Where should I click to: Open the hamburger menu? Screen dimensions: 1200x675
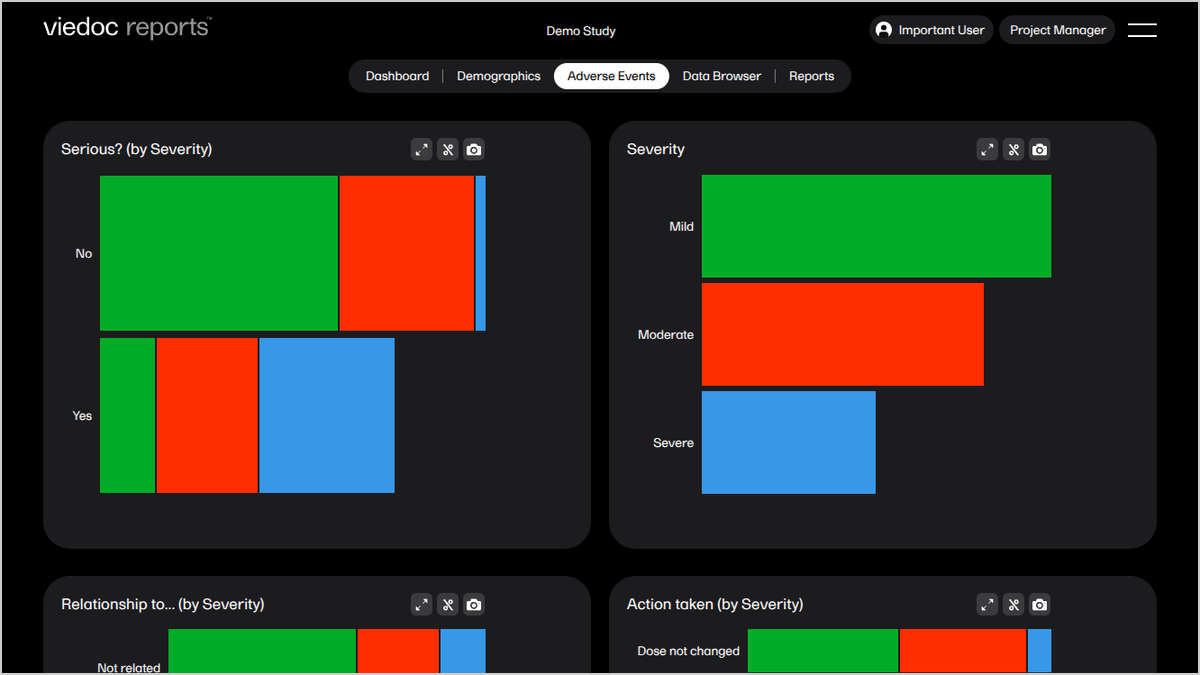pos(1142,30)
